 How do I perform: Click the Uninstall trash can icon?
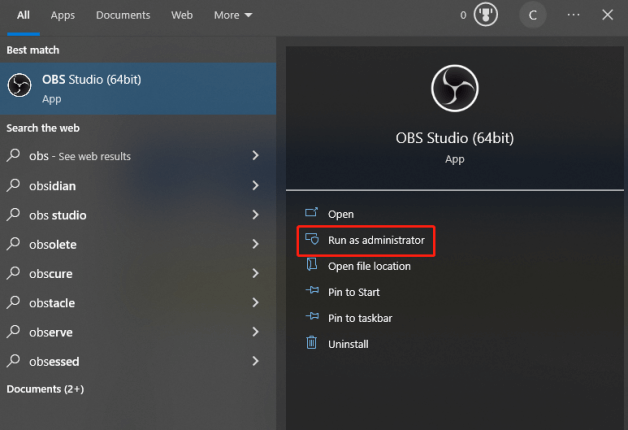pos(312,343)
